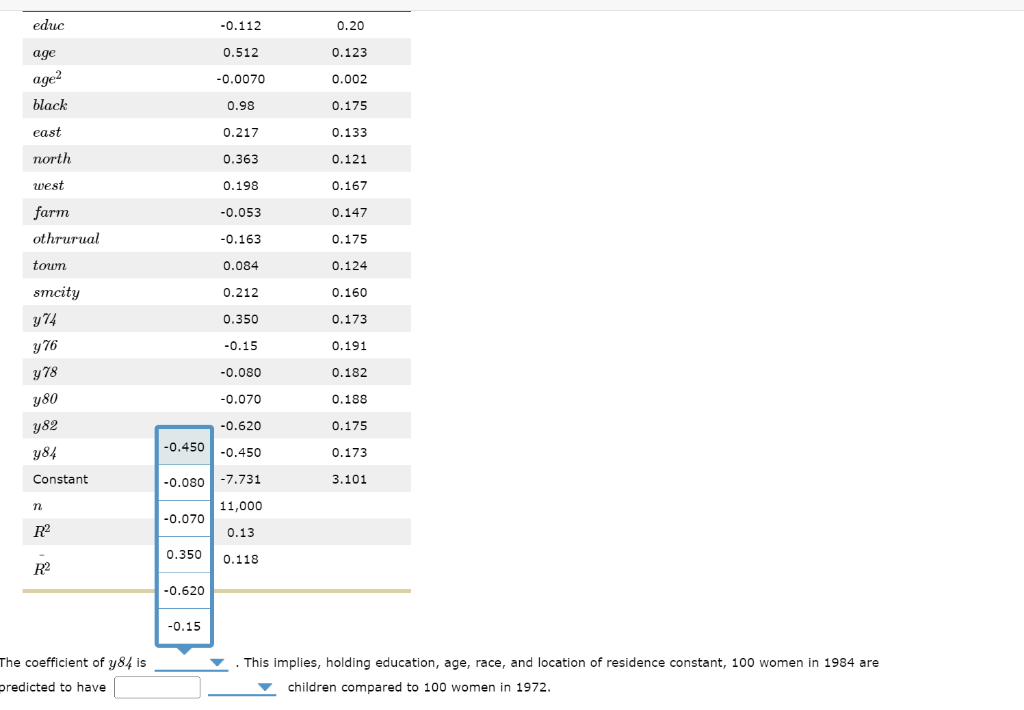Select -0.080 from the open dropdown
This screenshot has width=1024, height=710.
[184, 483]
